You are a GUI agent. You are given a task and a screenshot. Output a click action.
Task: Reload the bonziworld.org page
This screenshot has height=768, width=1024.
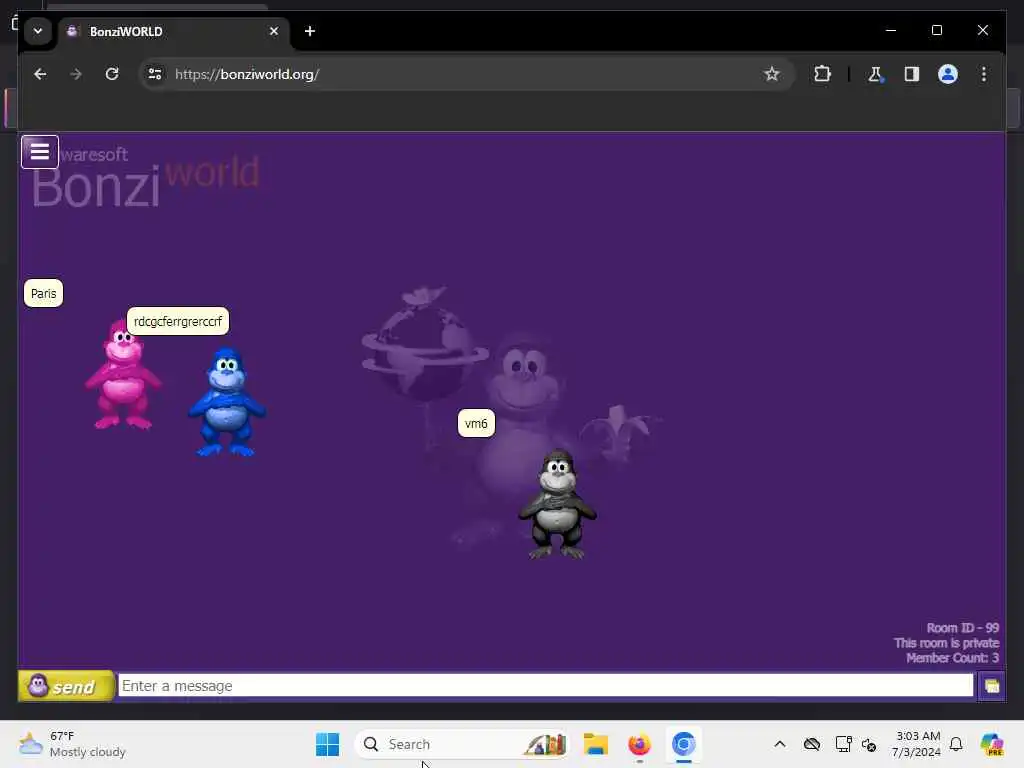pos(112,74)
